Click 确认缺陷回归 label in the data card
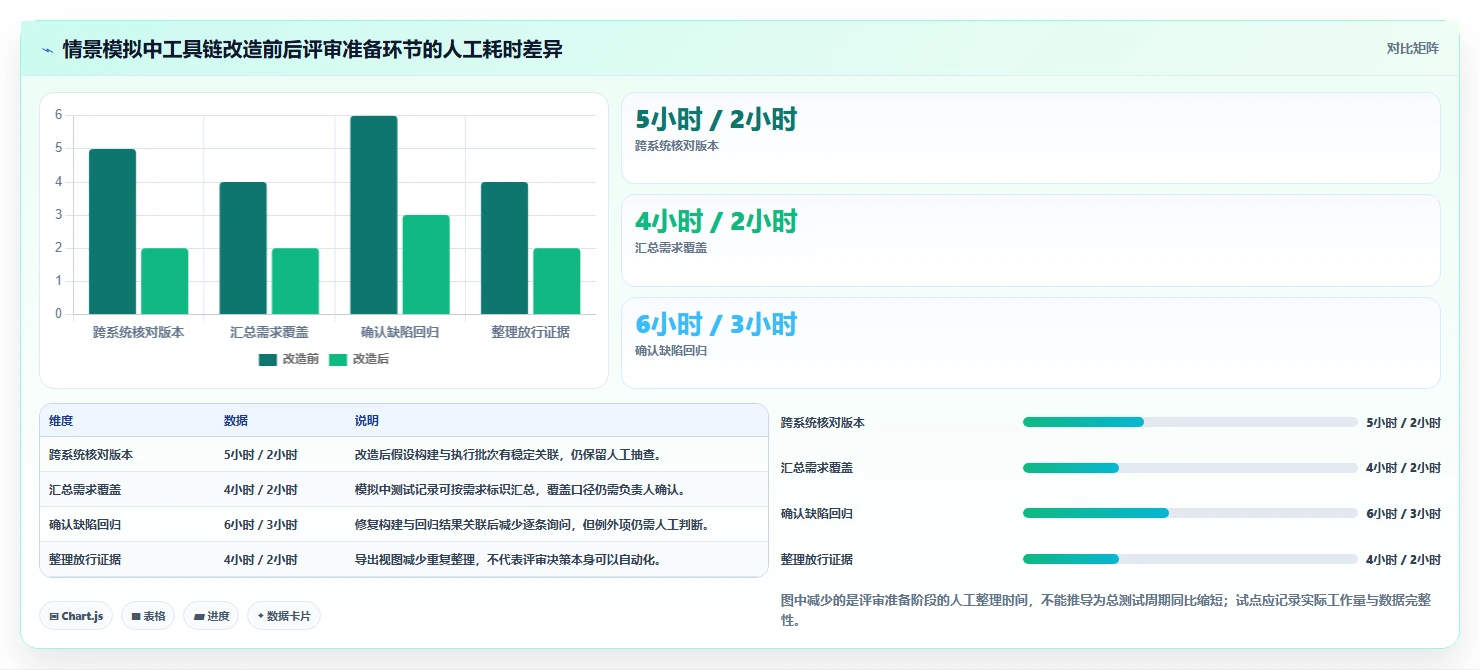This screenshot has width=1480, height=670. [x=671, y=351]
